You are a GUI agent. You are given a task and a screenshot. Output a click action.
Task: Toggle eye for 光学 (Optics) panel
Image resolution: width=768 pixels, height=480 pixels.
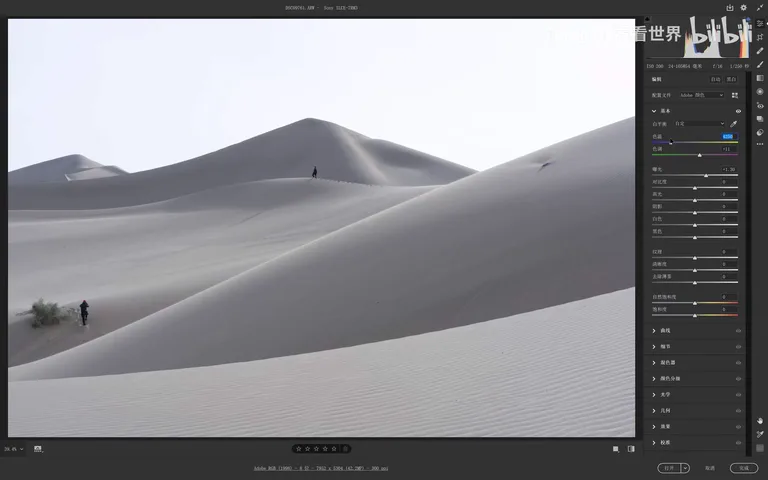tap(738, 395)
